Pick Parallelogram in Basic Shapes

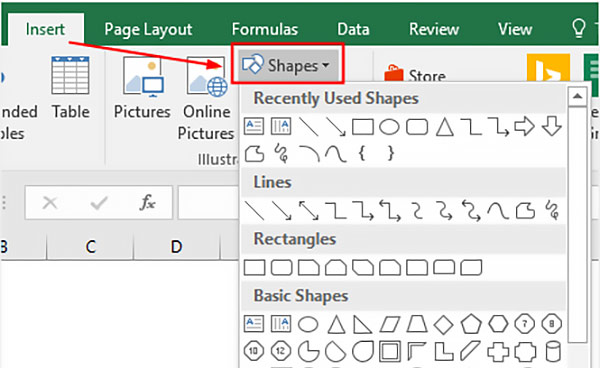coord(390,324)
